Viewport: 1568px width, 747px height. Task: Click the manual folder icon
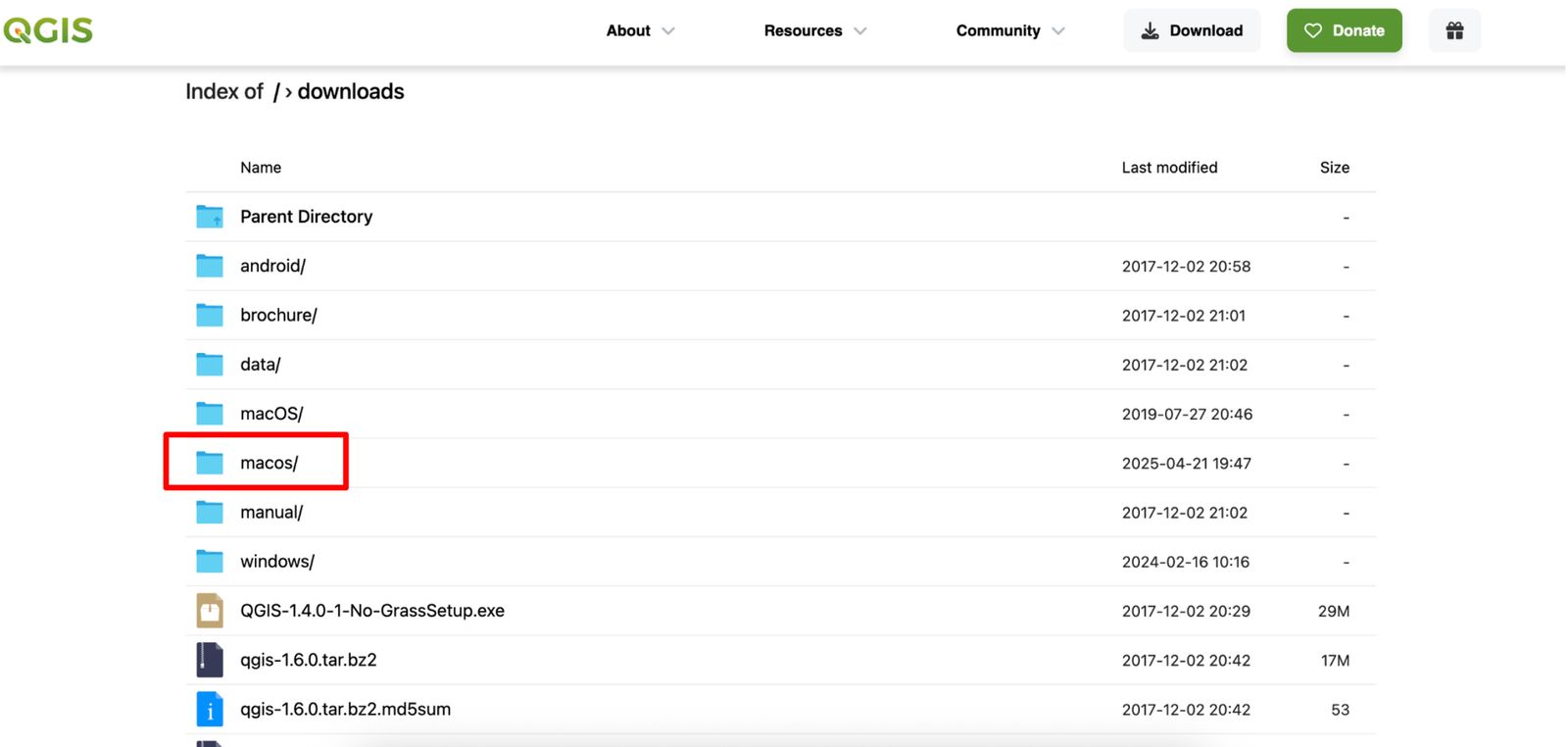[210, 512]
